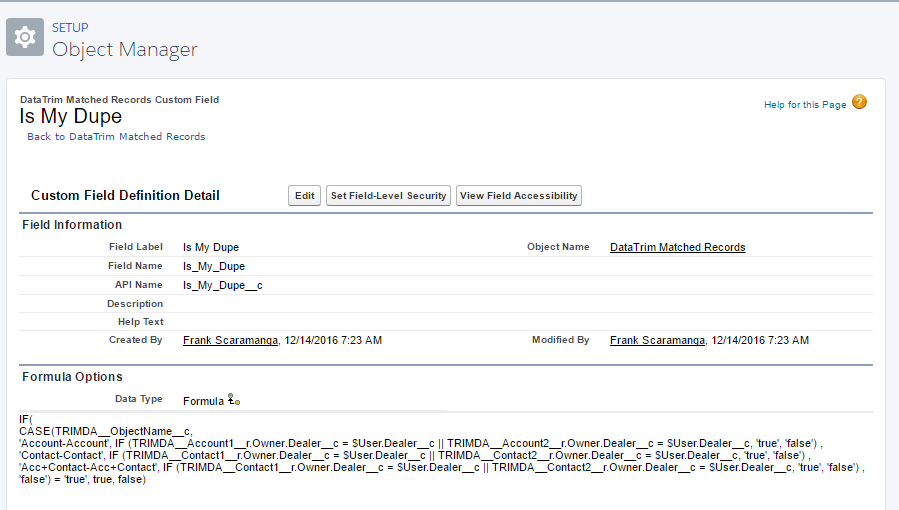Click the 'Contact-Contact' formula line

tap(415, 455)
